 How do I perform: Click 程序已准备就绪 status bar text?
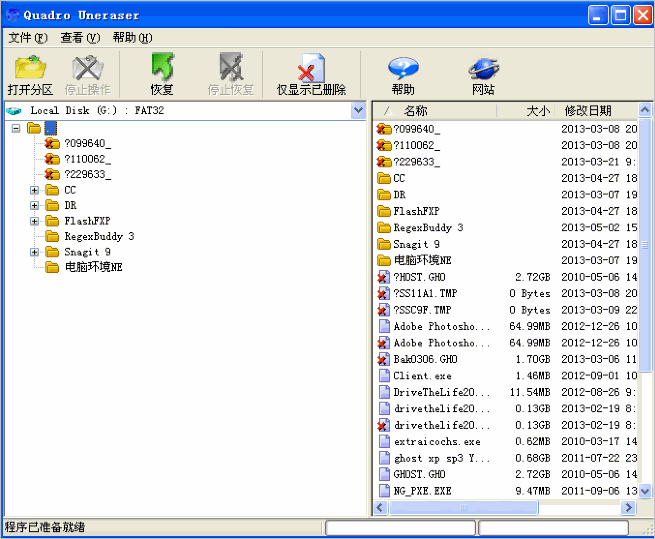coord(45,527)
